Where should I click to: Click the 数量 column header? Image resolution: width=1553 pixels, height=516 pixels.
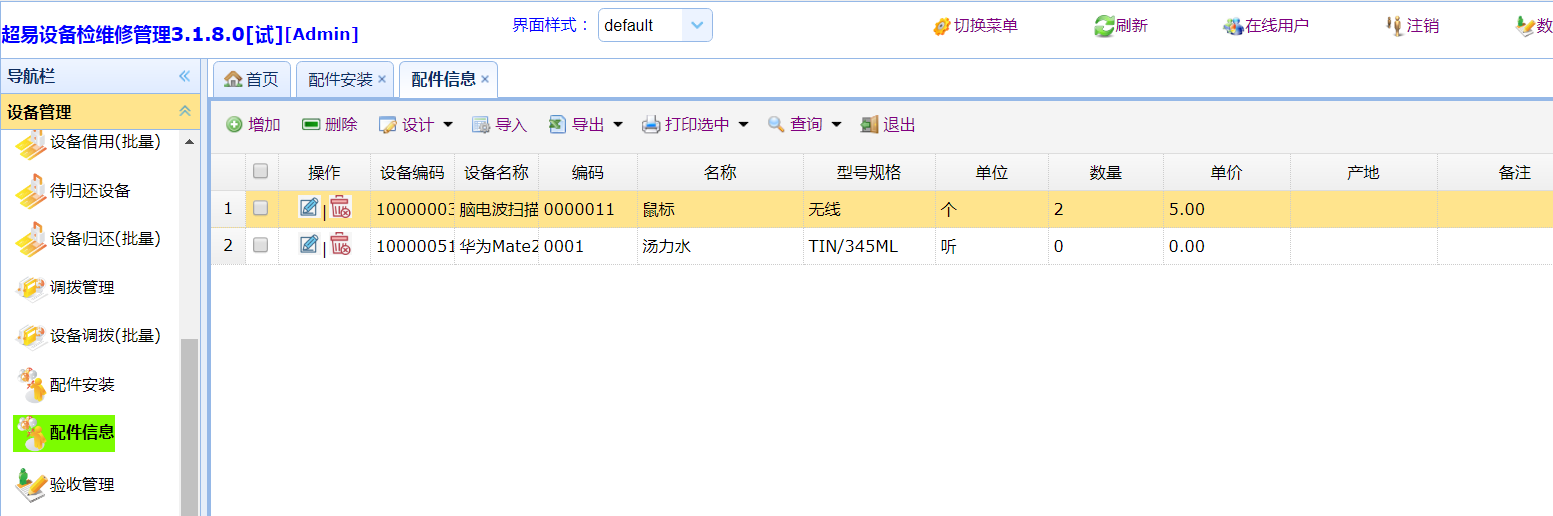point(1105,172)
